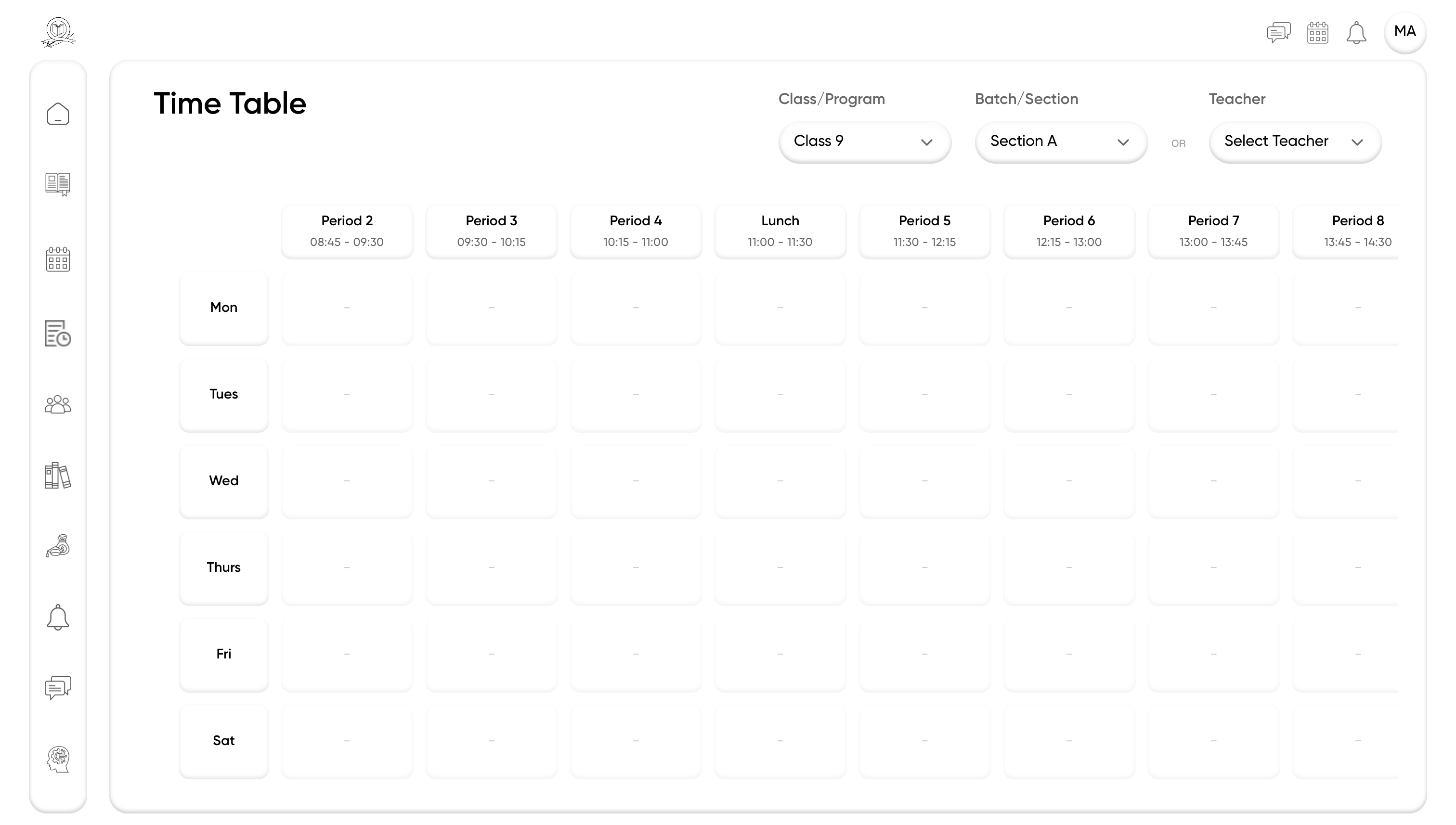This screenshot has width=1456, height=825.
Task: Select the Courses book icon in the sidebar
Action: pos(57,184)
